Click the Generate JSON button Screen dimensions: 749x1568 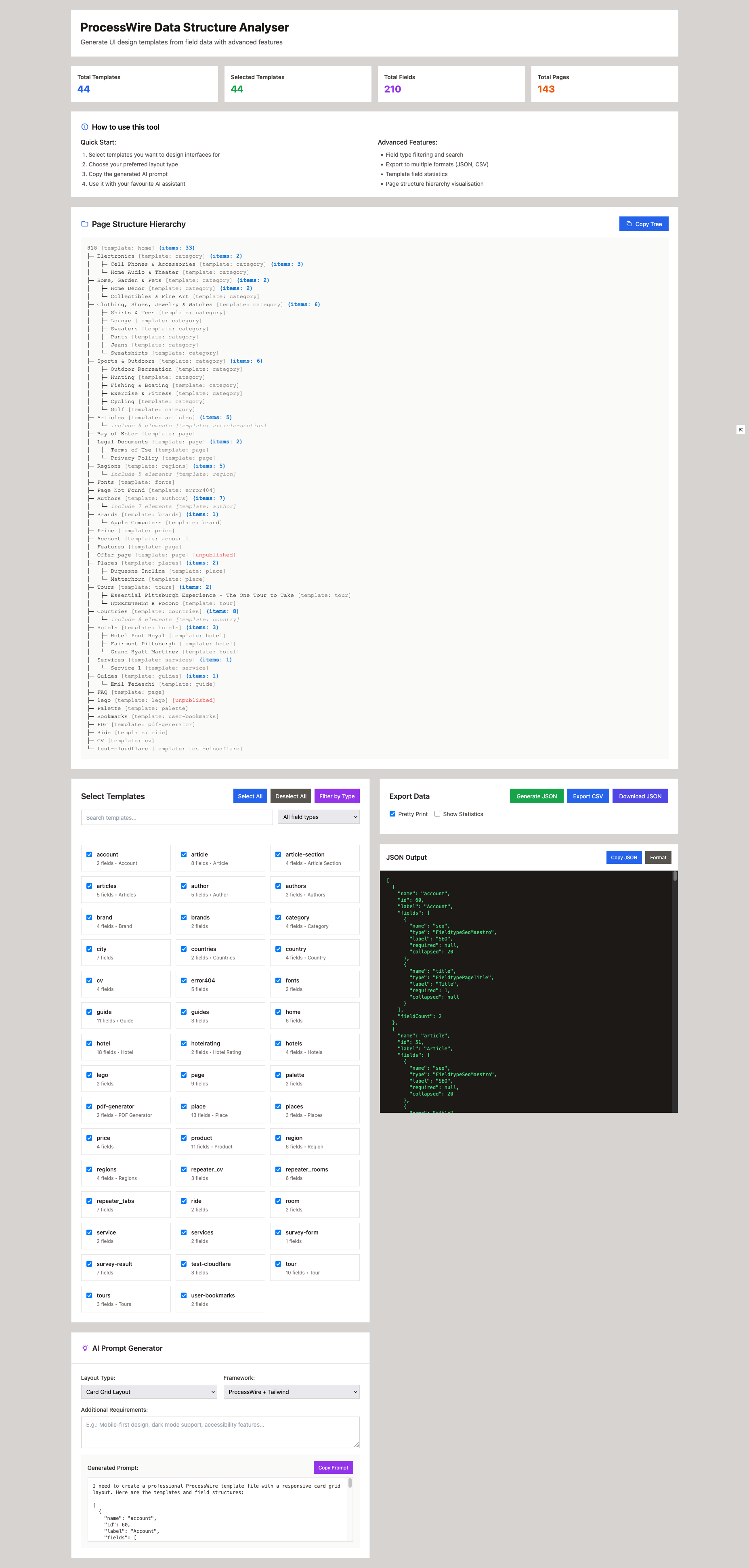click(x=536, y=796)
